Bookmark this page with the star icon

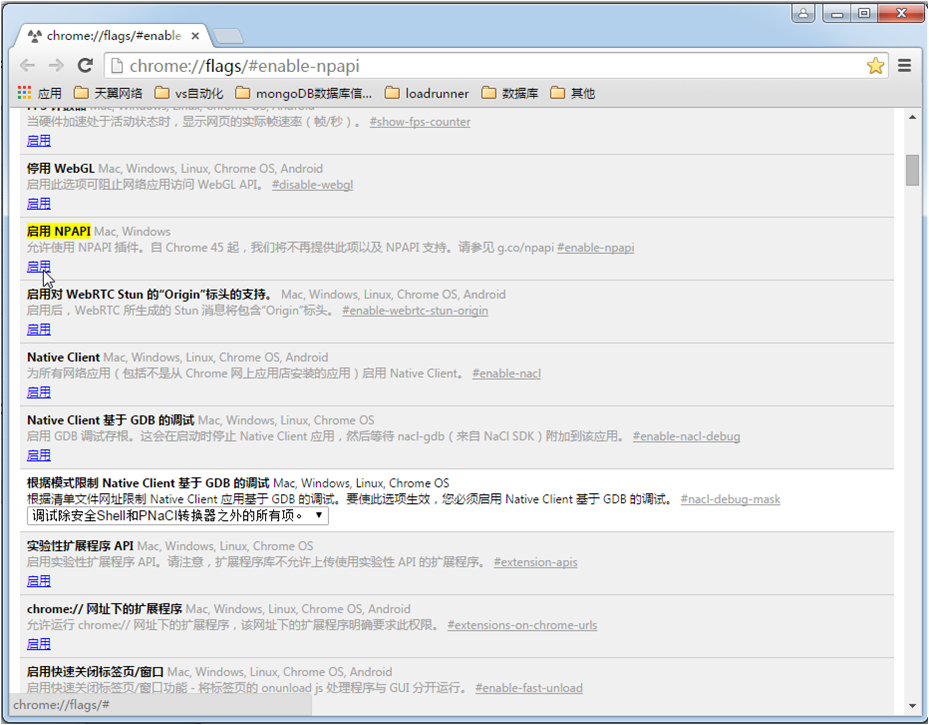coord(875,66)
